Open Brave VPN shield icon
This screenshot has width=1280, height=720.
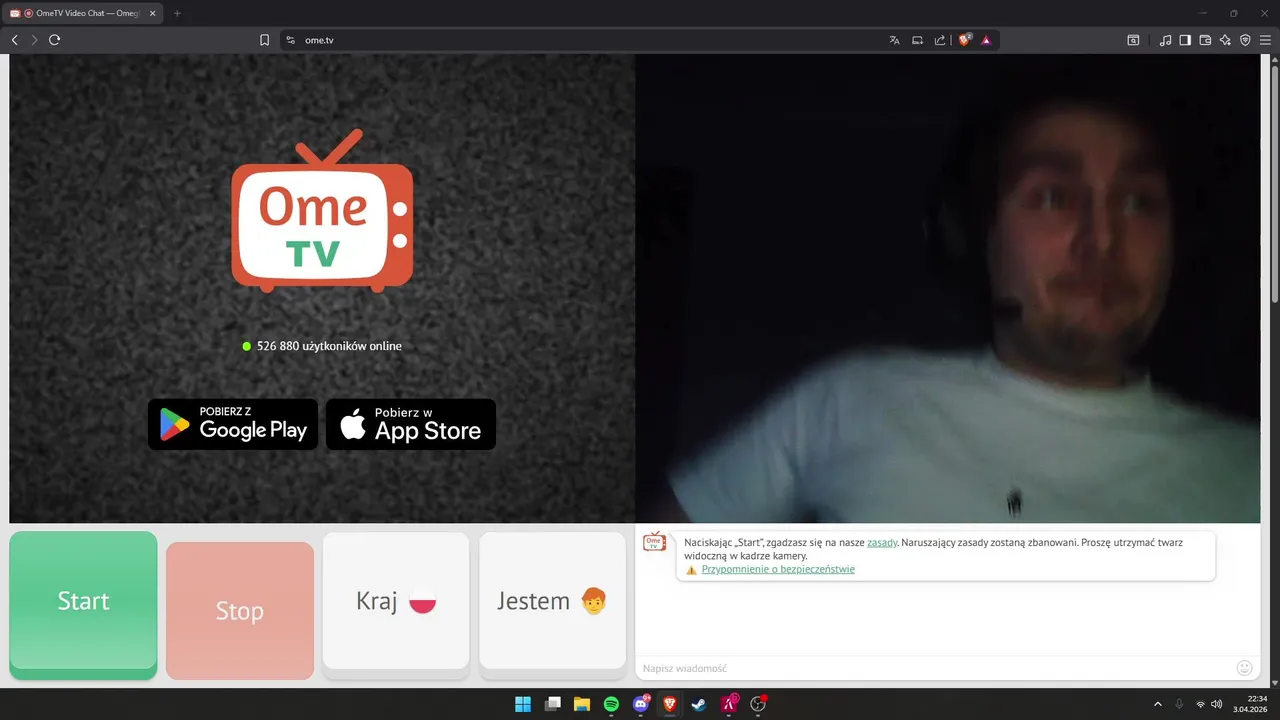(x=1245, y=40)
